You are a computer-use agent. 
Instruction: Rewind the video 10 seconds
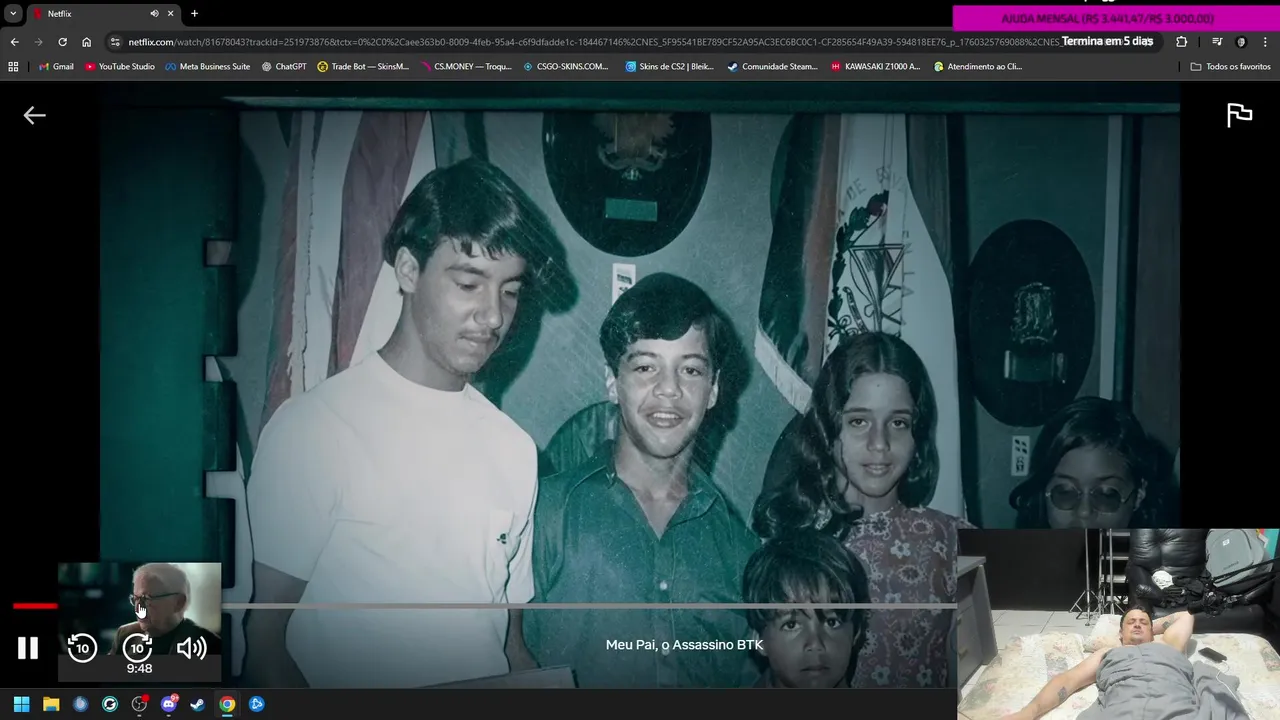(x=82, y=648)
